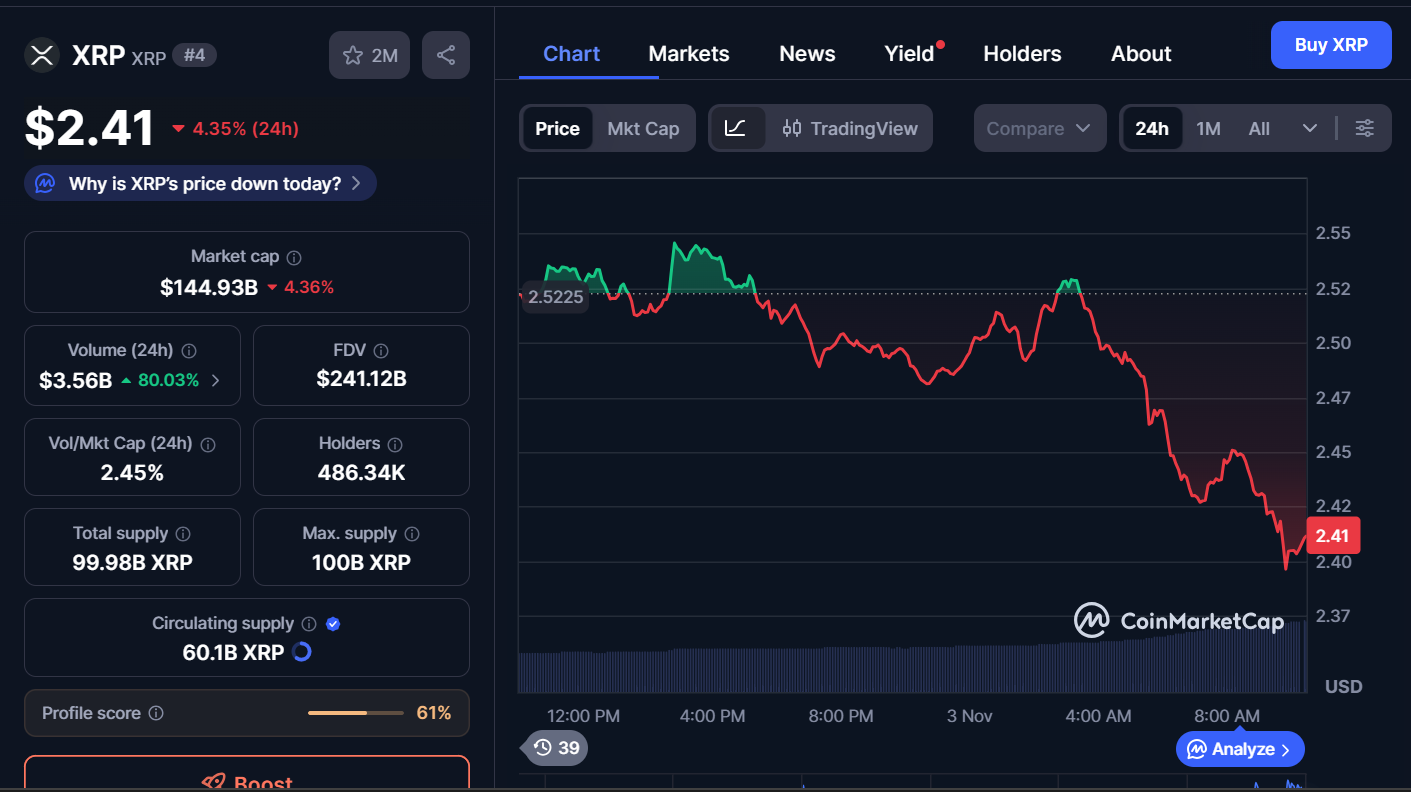Click the Profile score progress bar

click(x=355, y=712)
